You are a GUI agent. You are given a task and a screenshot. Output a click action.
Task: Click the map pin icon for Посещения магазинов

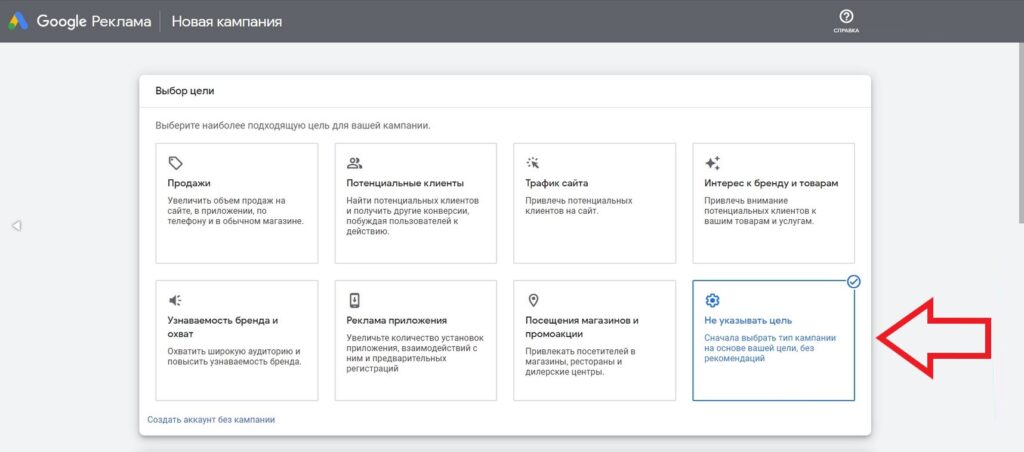[533, 300]
